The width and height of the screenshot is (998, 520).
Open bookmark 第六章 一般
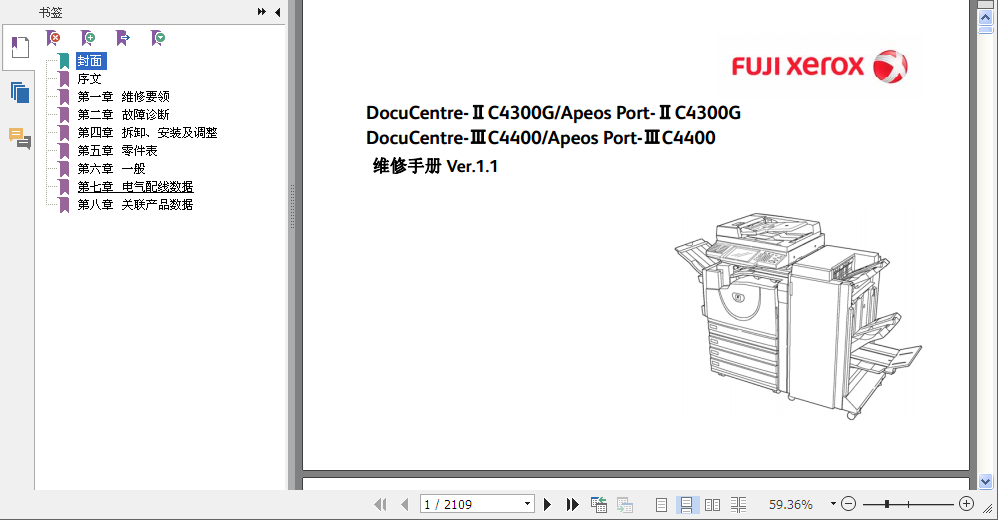[x=111, y=169]
